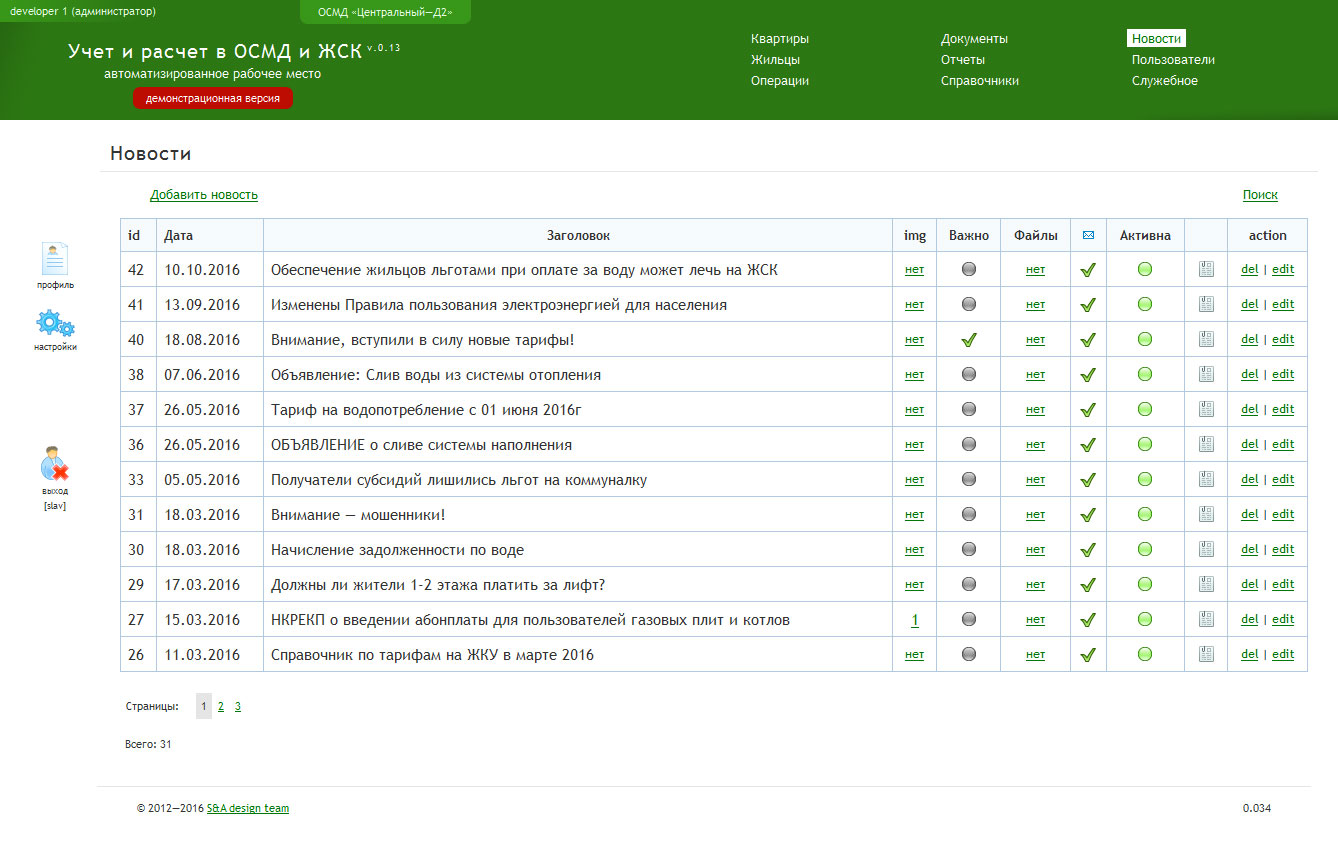Image resolution: width=1338 pixels, height=848 pixels.
Task: Click the Добавить новость link
Action: 204,195
